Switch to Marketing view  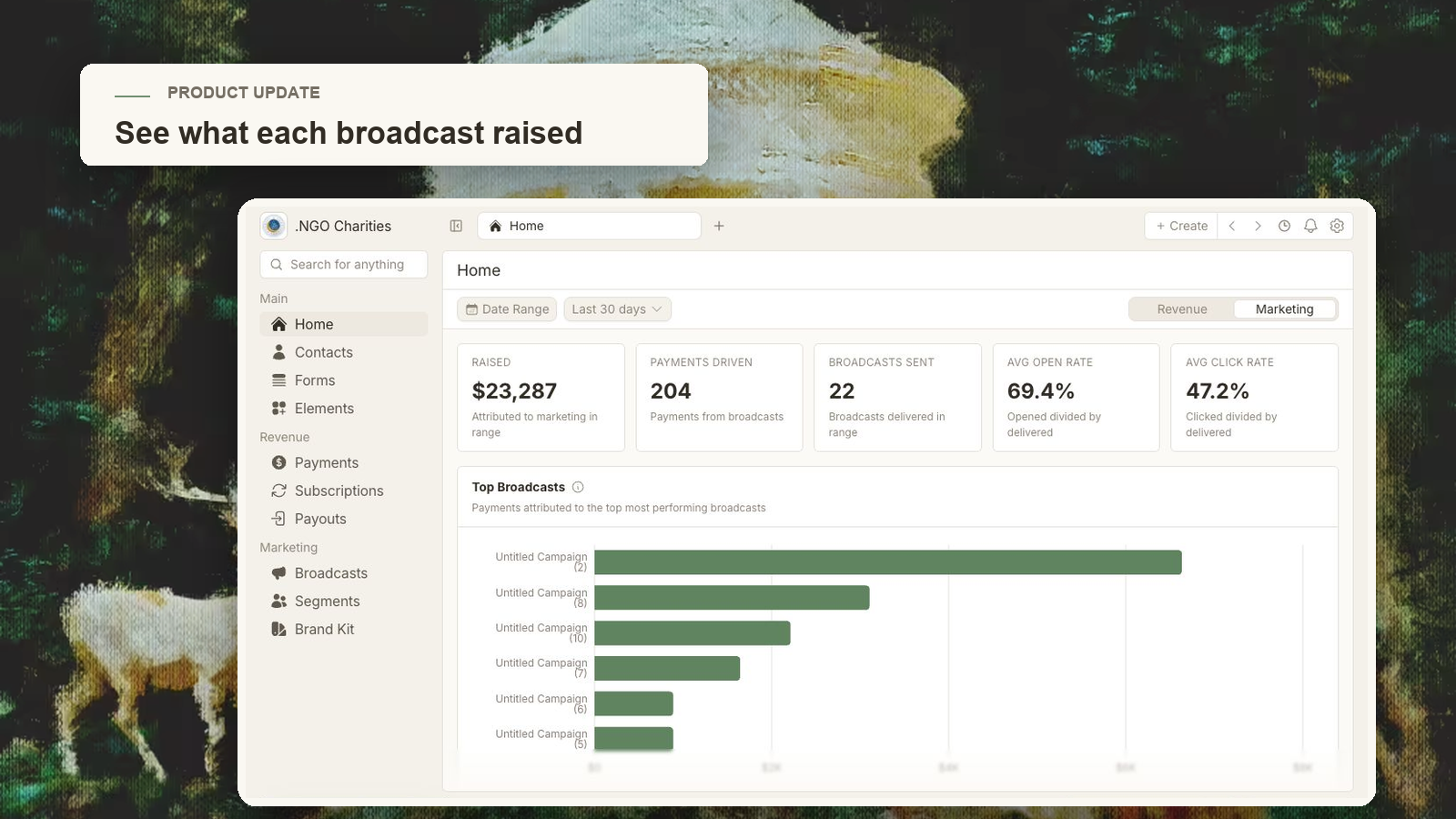point(1284,309)
